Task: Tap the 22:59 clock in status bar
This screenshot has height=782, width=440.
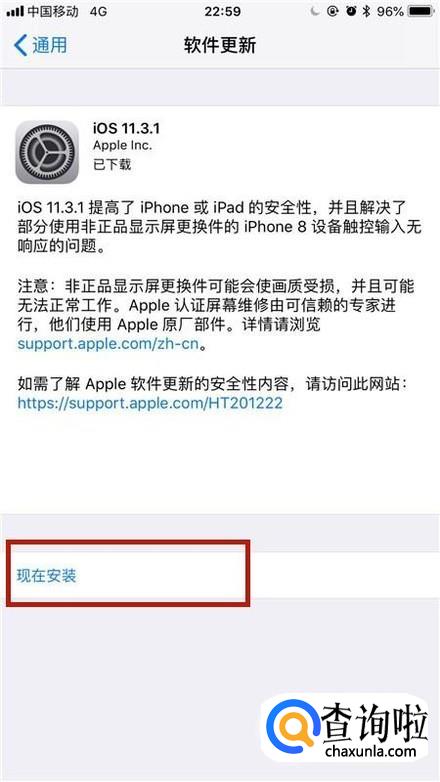Action: (x=220, y=11)
